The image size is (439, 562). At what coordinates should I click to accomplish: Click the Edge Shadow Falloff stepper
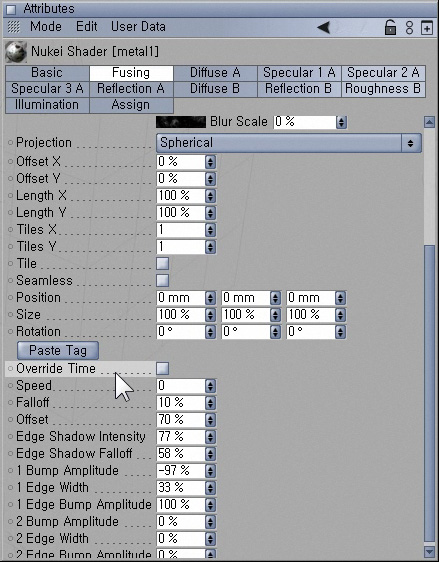(210, 454)
